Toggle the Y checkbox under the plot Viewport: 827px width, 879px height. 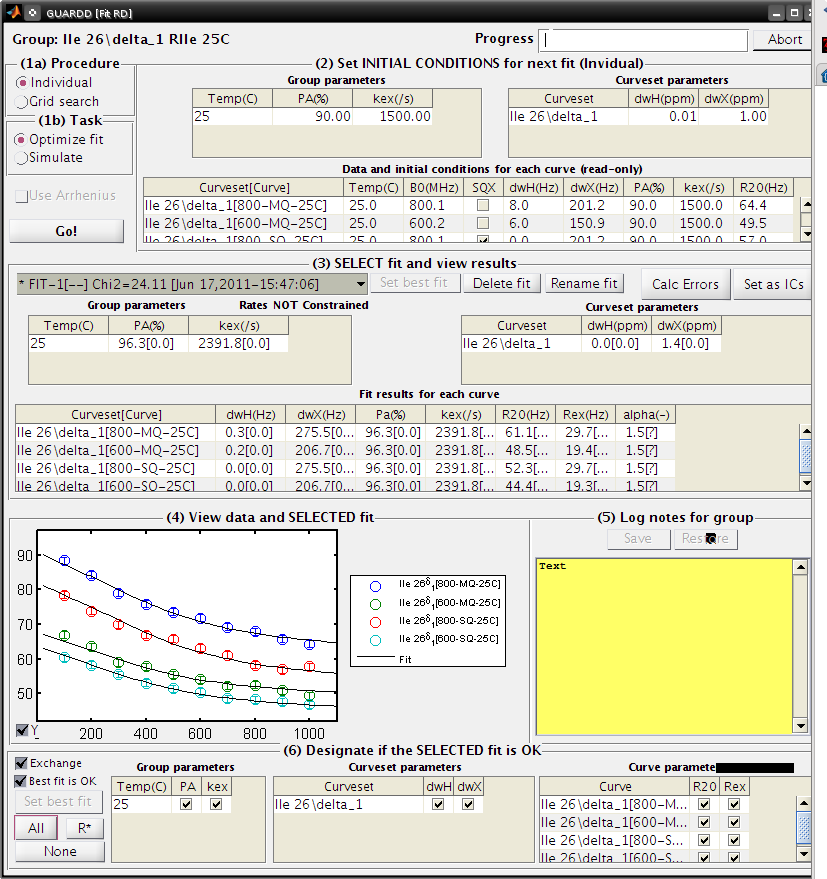(x=22, y=730)
